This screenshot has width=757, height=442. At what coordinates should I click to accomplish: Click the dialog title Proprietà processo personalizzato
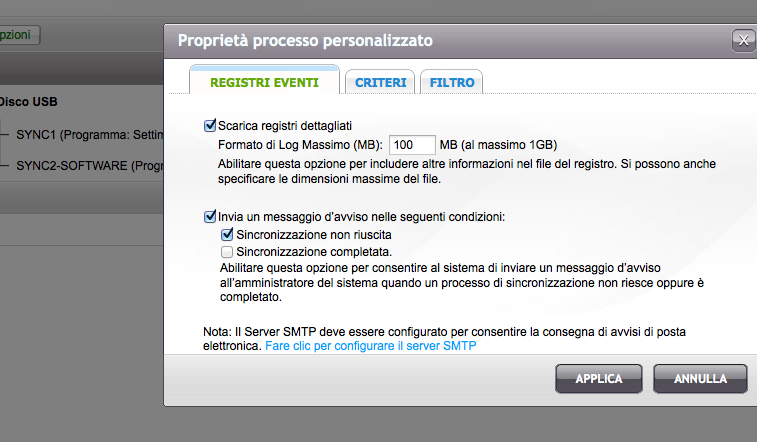point(305,41)
